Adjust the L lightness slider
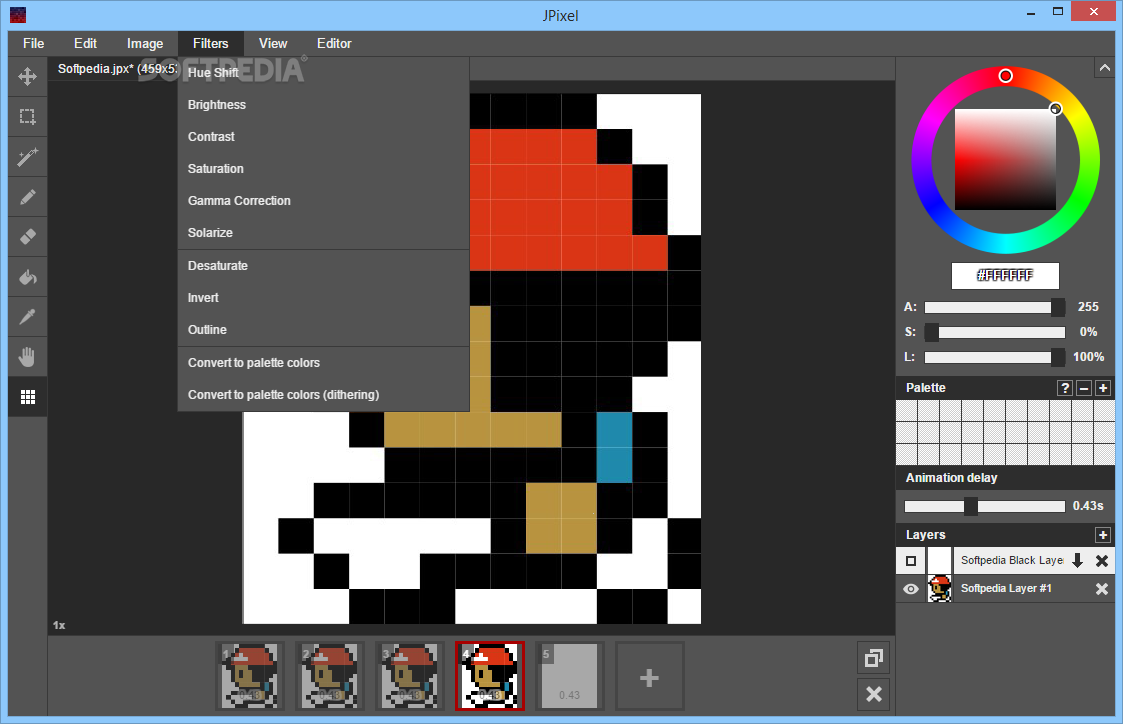1123x724 pixels. click(x=994, y=357)
